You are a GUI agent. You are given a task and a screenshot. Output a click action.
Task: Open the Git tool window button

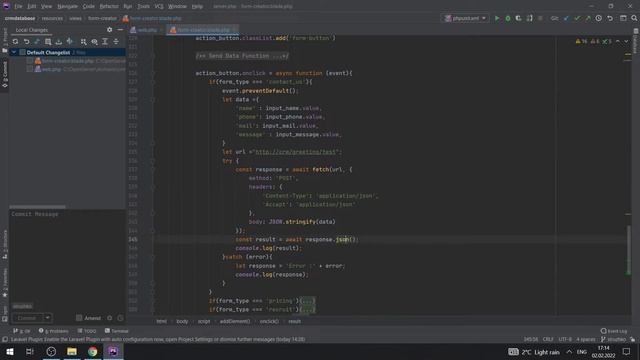[x=22, y=331]
